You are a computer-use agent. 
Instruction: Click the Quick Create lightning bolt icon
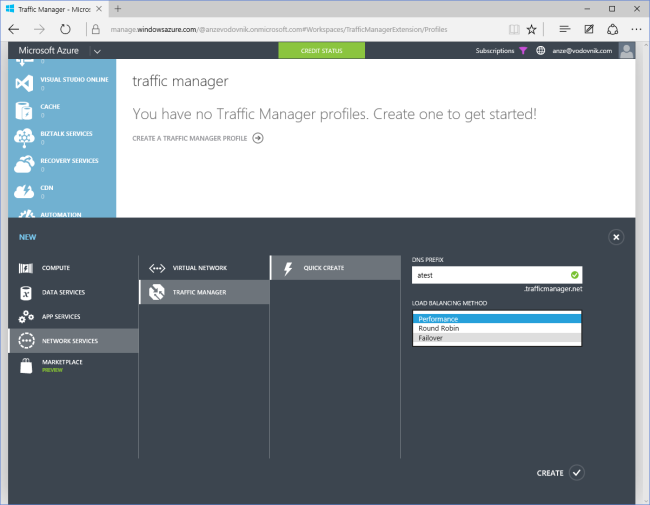pos(288,268)
